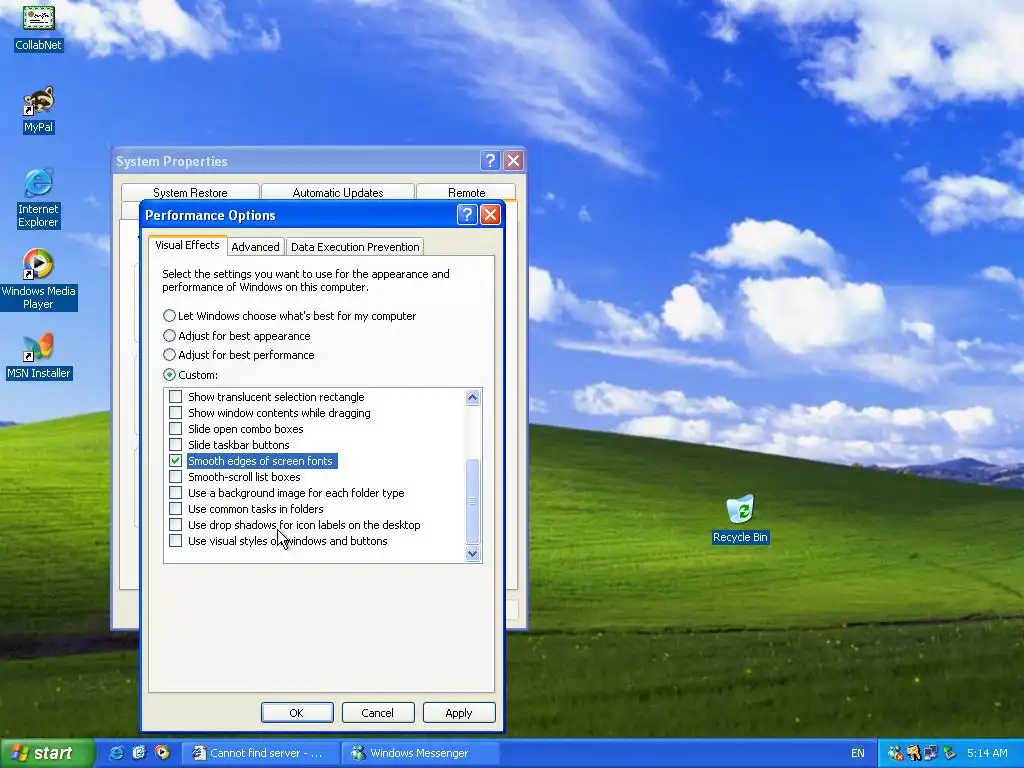Click the third system tray icon
The width and height of the screenshot is (1024, 768).
point(931,753)
